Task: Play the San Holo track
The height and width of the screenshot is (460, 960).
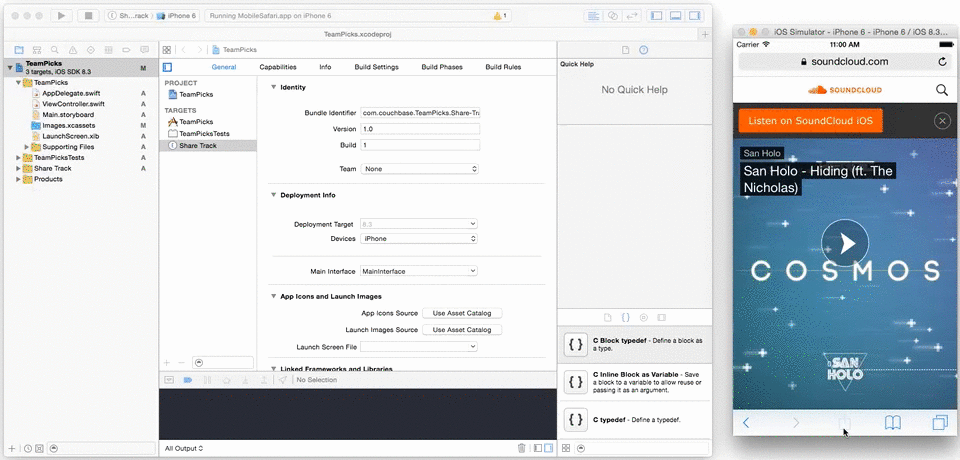Action: (x=845, y=244)
